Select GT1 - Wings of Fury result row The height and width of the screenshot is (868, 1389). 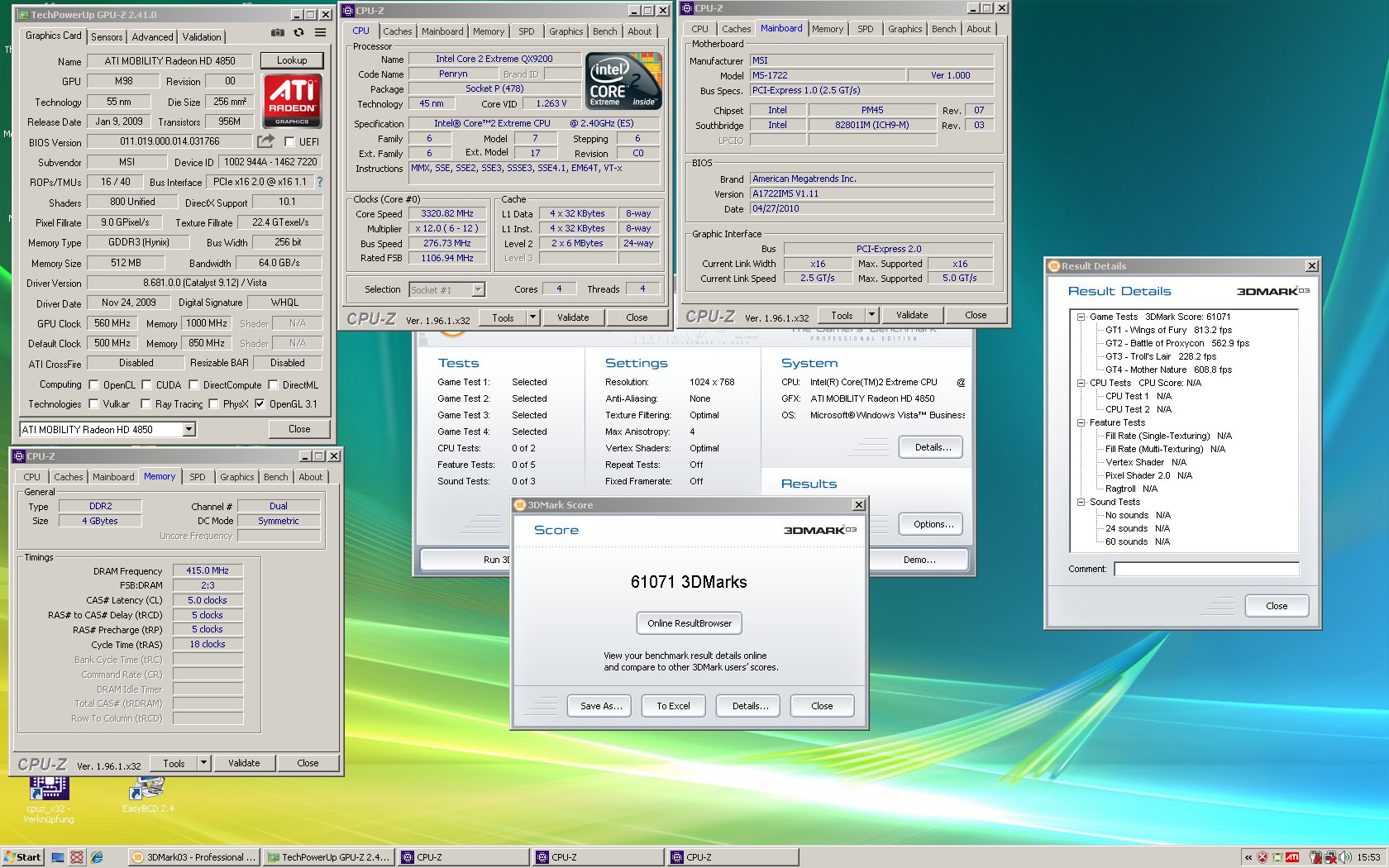pos(1168,330)
